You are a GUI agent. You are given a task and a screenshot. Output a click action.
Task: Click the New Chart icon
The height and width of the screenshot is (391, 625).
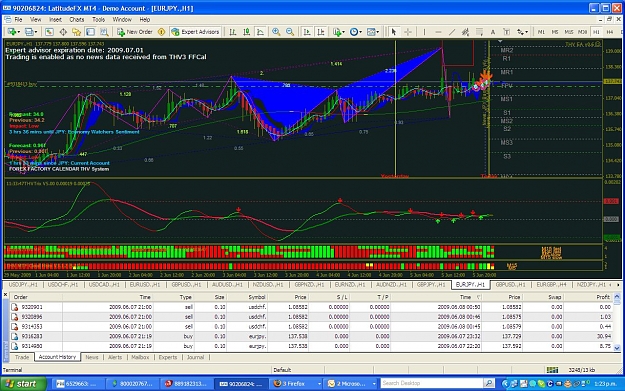(11, 32)
